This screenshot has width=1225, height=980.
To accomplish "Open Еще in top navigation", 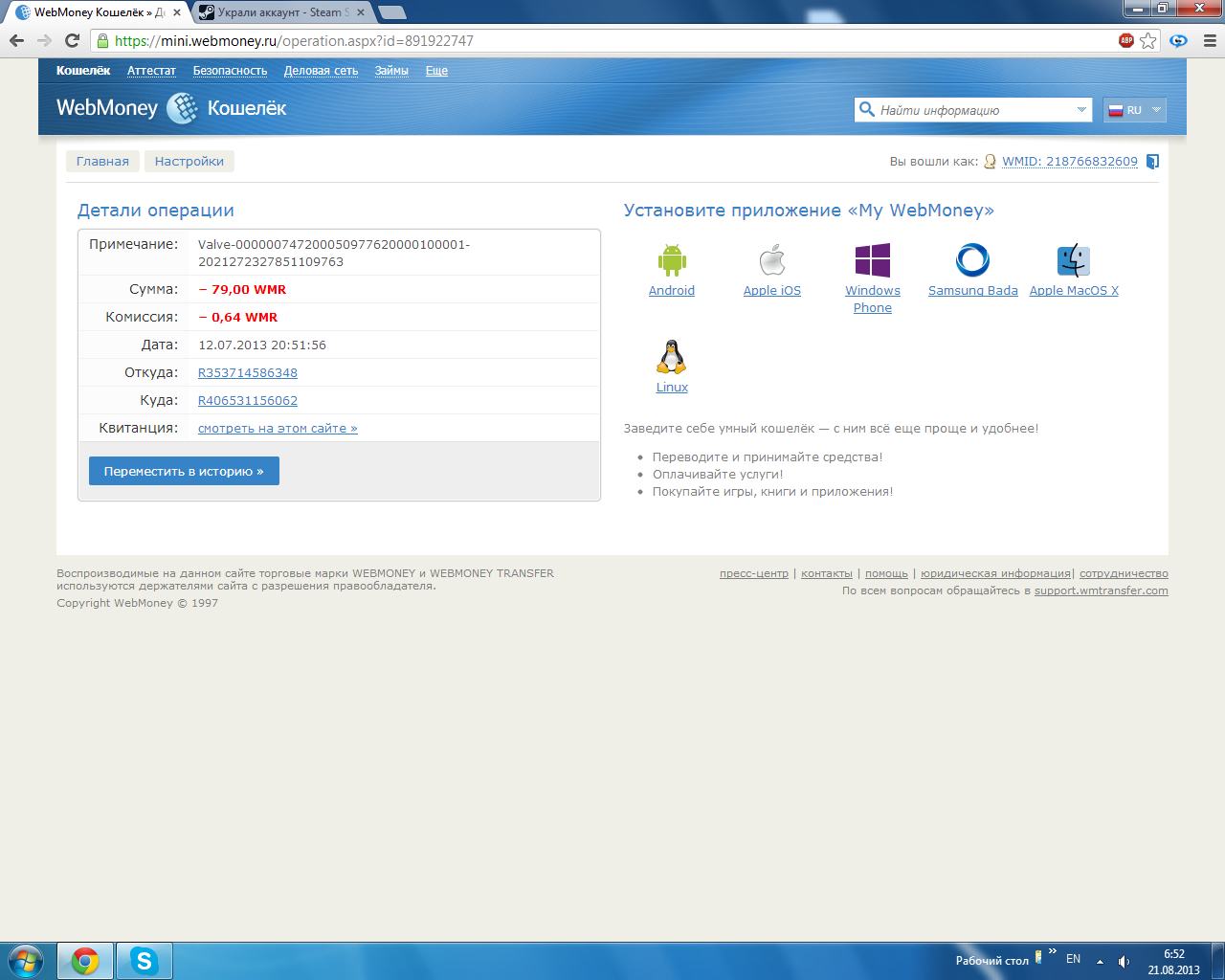I will [x=436, y=71].
